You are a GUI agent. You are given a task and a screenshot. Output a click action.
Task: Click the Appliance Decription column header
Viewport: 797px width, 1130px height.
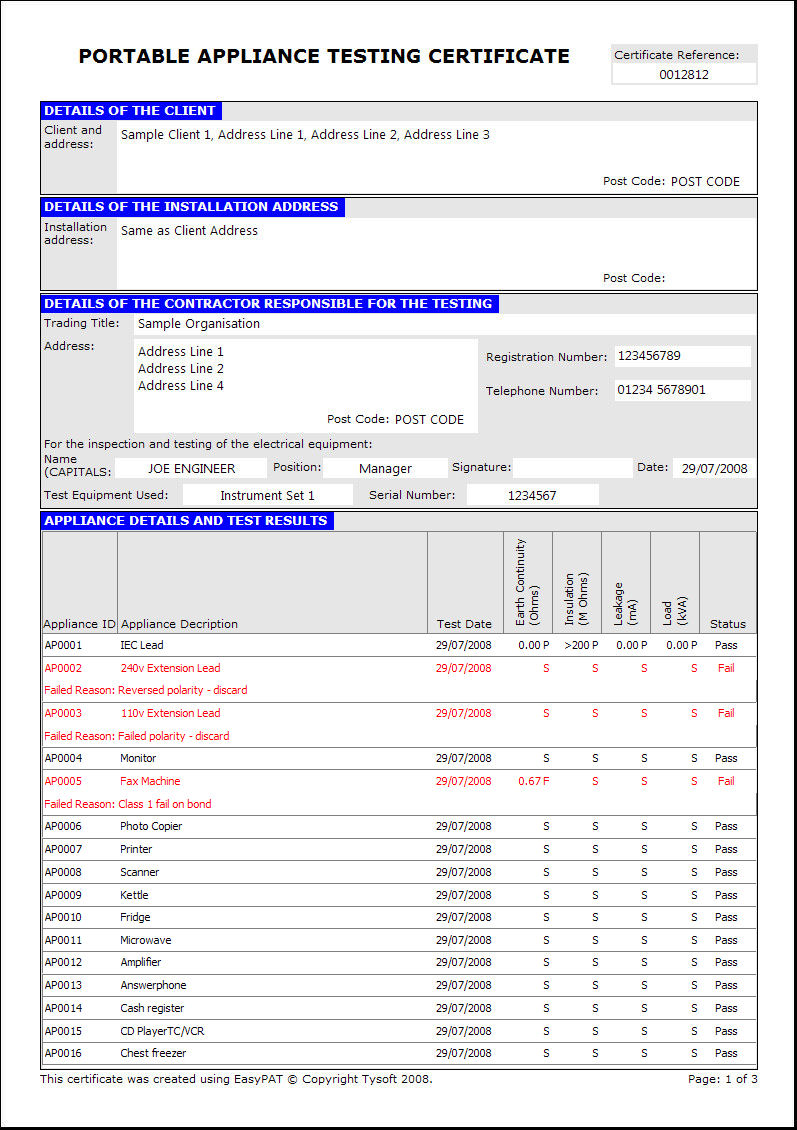click(179, 624)
